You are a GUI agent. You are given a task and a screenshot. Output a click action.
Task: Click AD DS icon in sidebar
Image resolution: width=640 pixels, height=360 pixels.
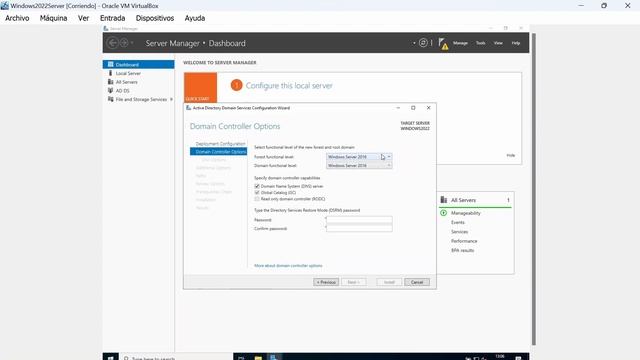(x=110, y=91)
